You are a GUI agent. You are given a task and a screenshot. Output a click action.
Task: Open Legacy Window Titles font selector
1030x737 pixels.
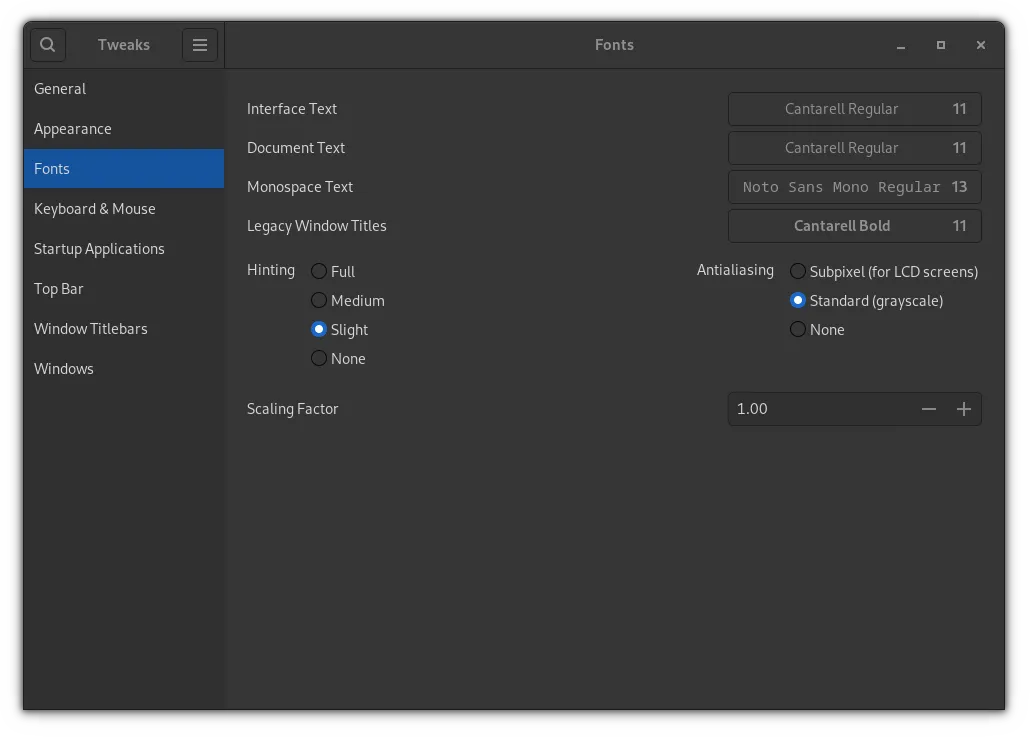point(854,225)
